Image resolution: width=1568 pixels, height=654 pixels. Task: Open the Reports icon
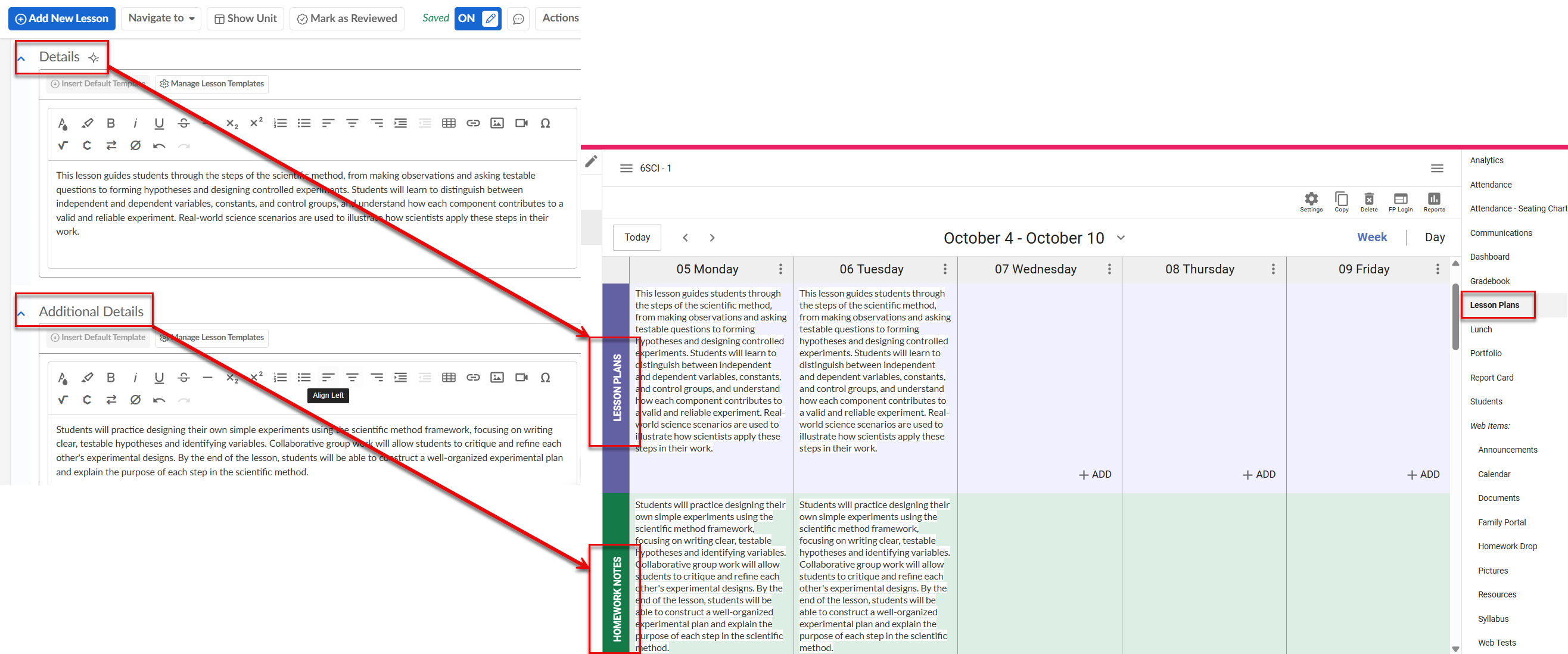[1434, 202]
